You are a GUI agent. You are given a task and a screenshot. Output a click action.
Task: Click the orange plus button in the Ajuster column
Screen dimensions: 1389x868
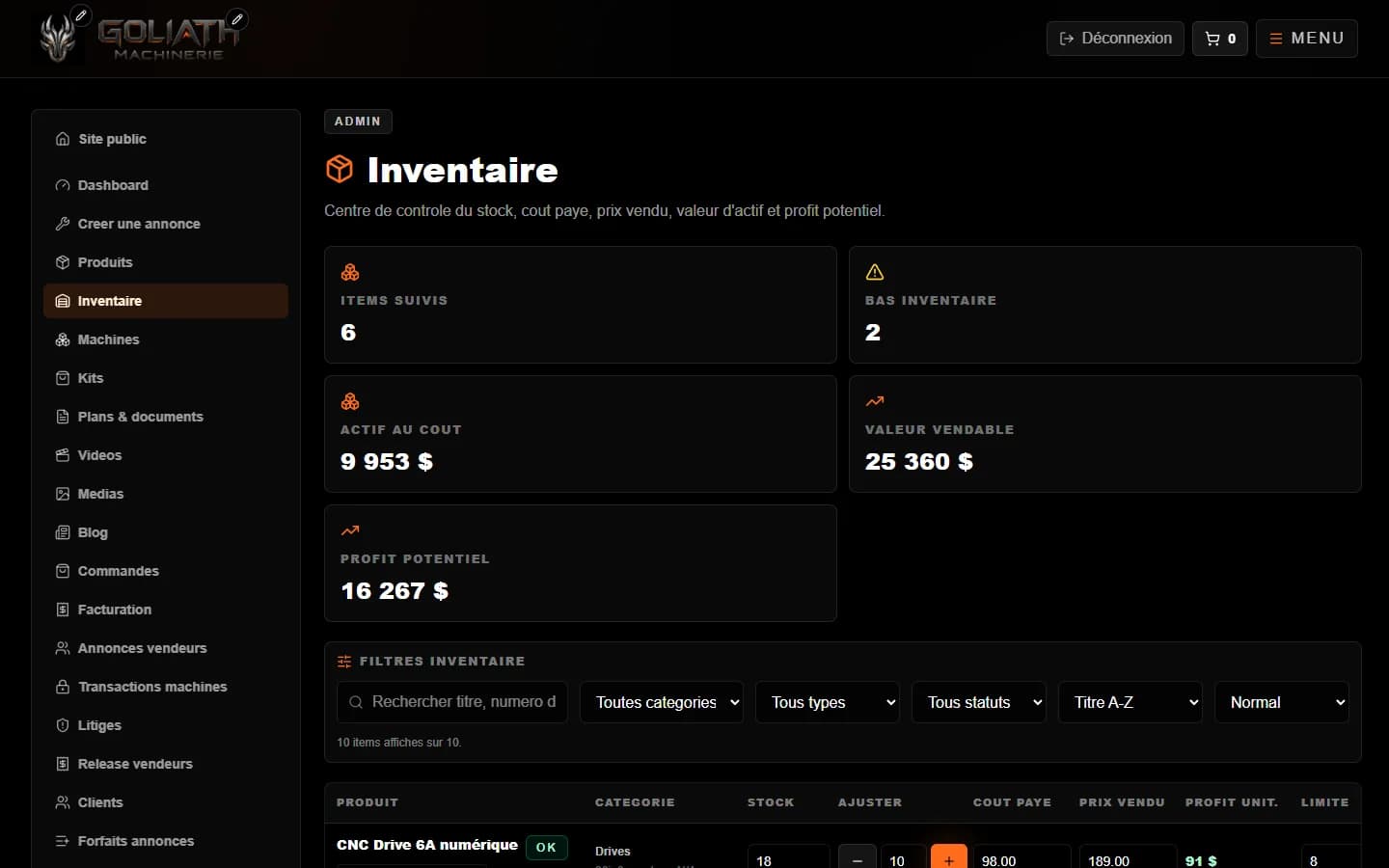click(949, 858)
